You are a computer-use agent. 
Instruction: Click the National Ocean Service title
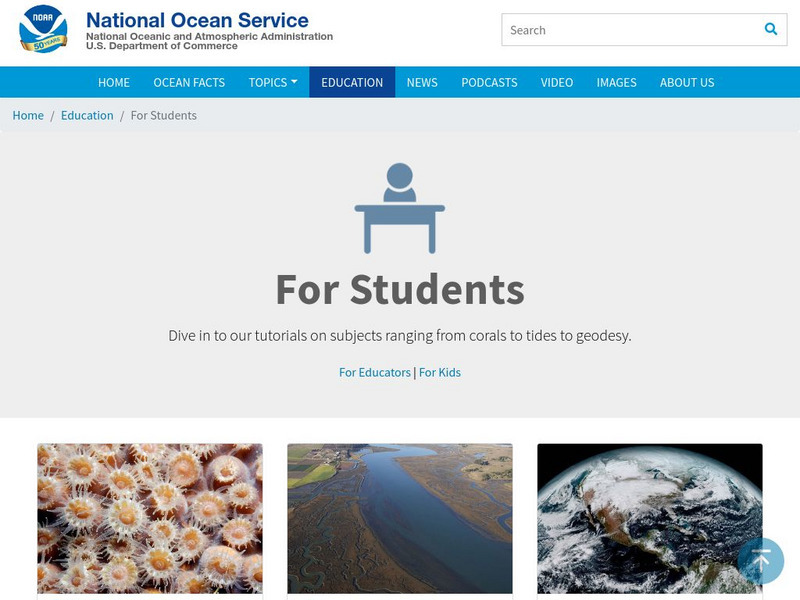point(197,20)
